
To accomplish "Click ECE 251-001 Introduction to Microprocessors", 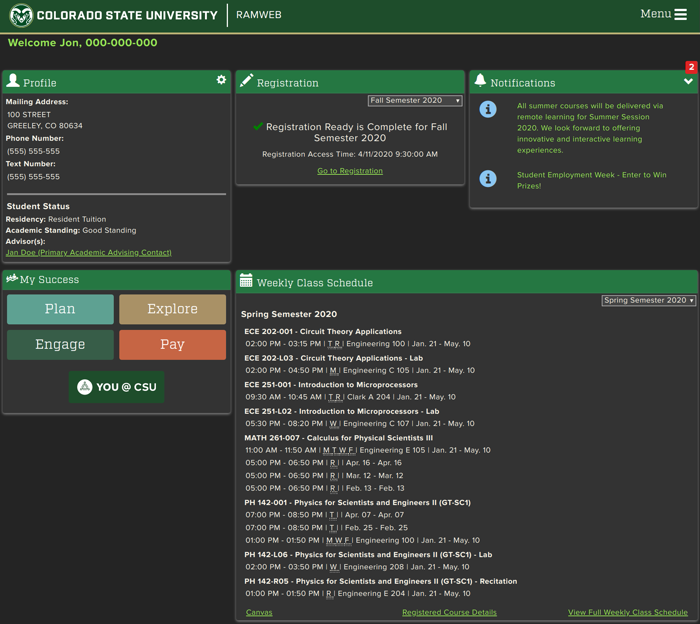I will pos(331,385).
